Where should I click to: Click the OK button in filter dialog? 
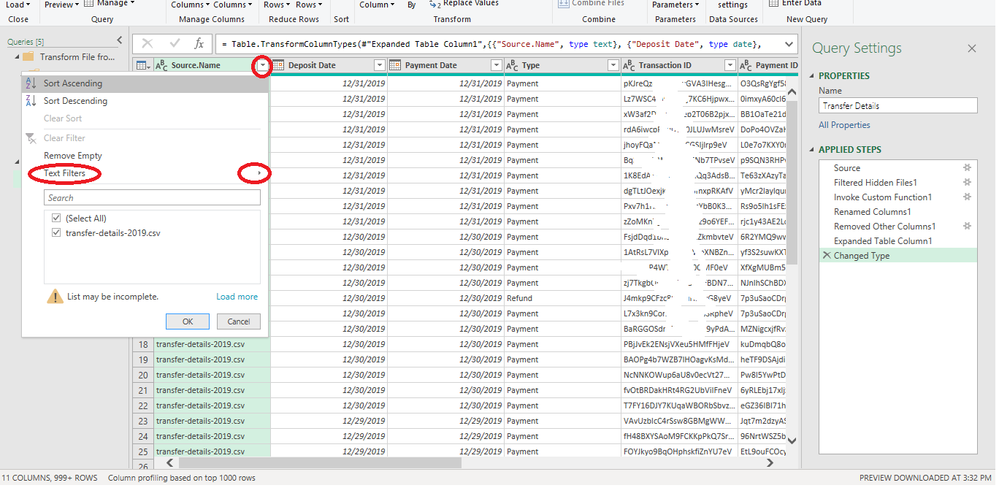[x=188, y=321]
